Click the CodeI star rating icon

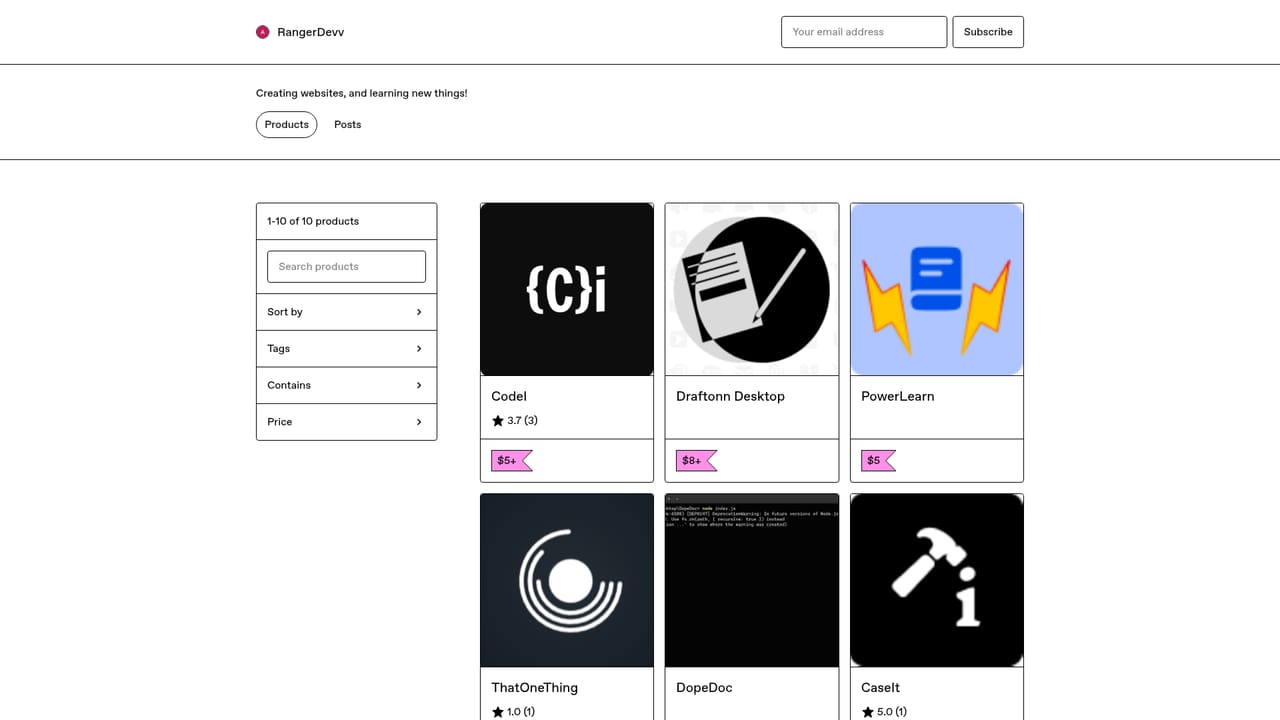498,421
